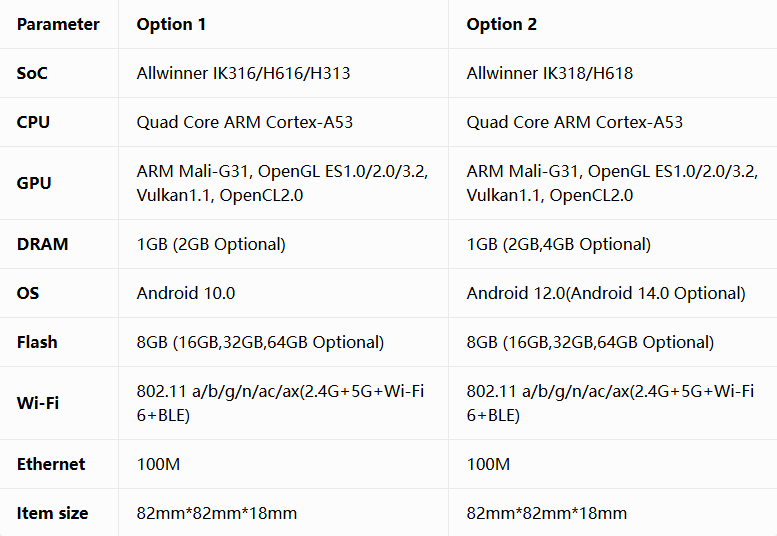Click the DRAM row label
The image size is (777, 536).
[43, 244]
